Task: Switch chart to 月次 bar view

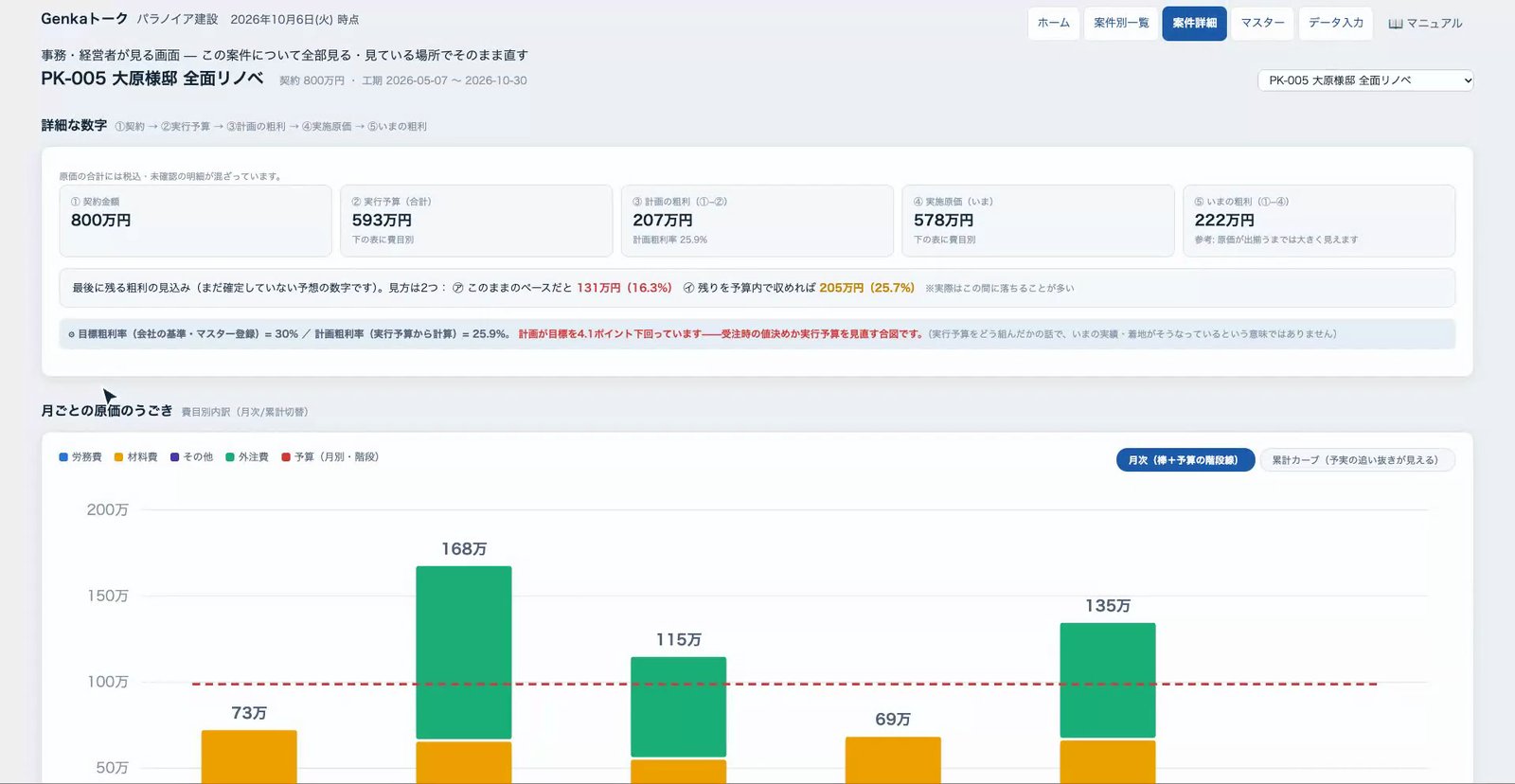Action: pyautogui.click(x=1185, y=460)
